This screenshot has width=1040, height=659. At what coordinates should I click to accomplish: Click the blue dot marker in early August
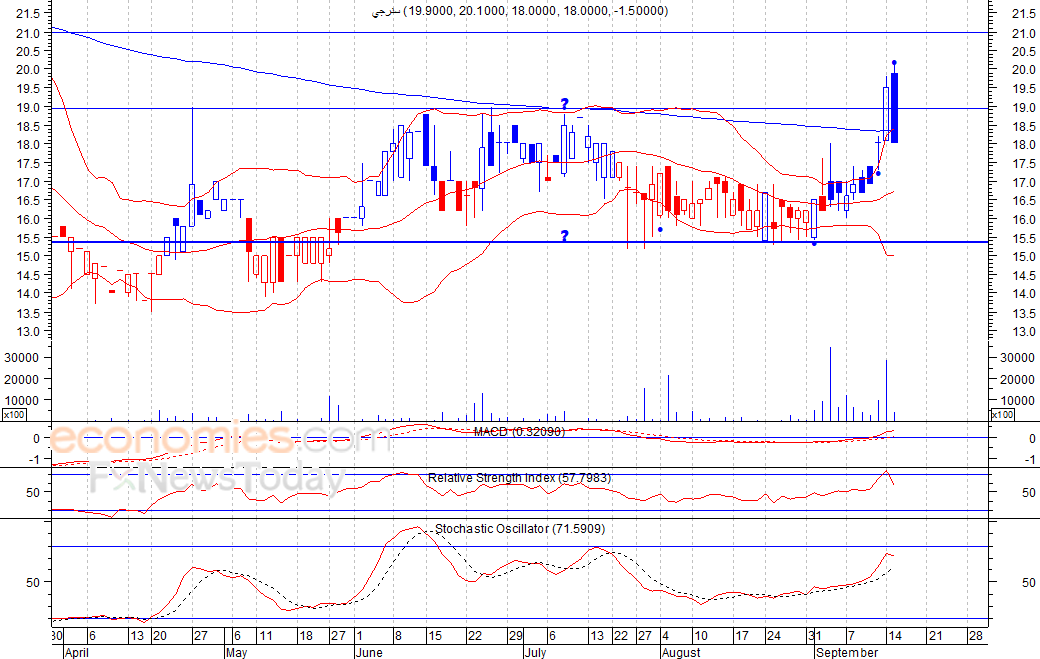click(661, 229)
